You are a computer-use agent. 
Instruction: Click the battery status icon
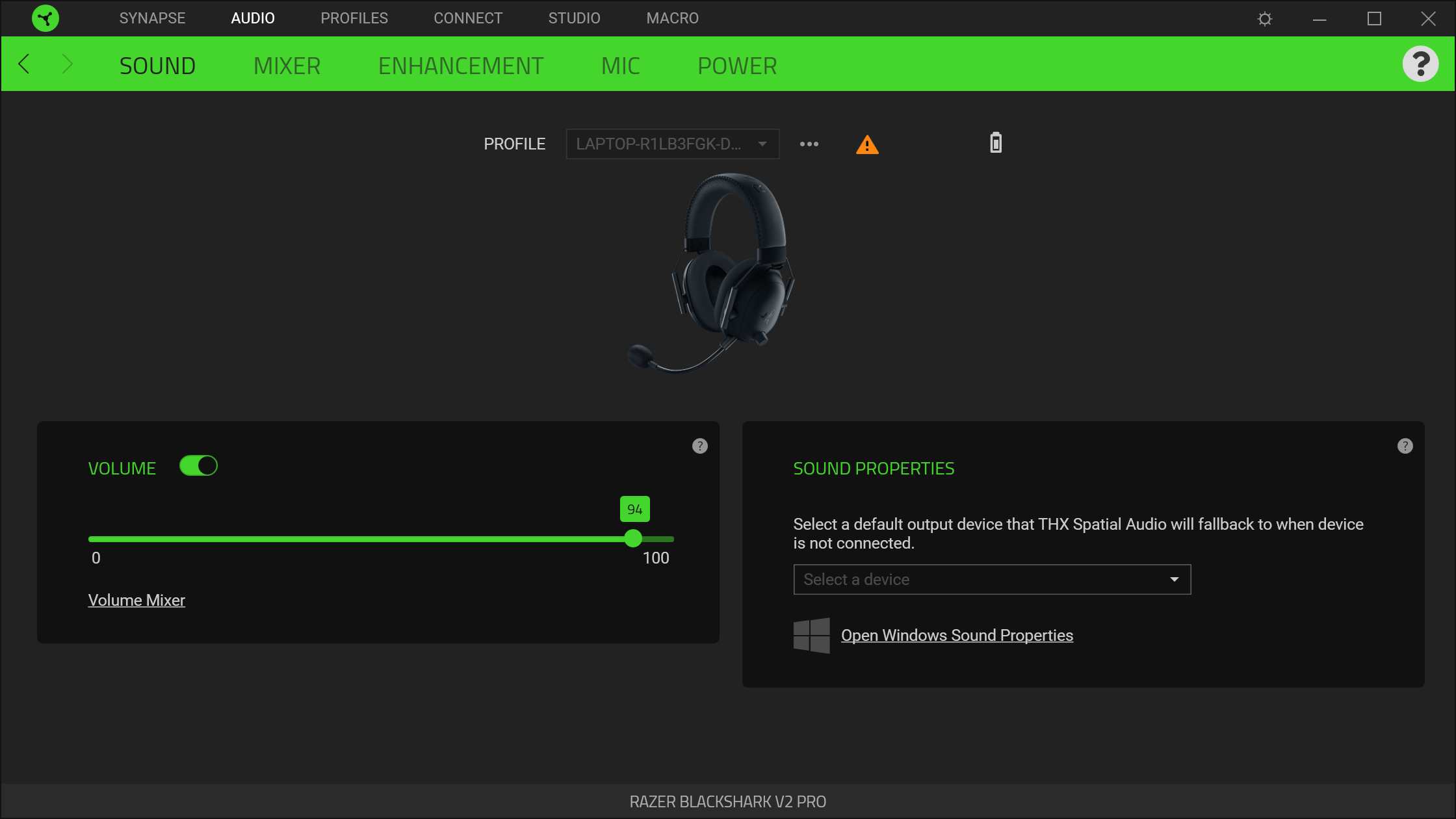click(x=995, y=143)
